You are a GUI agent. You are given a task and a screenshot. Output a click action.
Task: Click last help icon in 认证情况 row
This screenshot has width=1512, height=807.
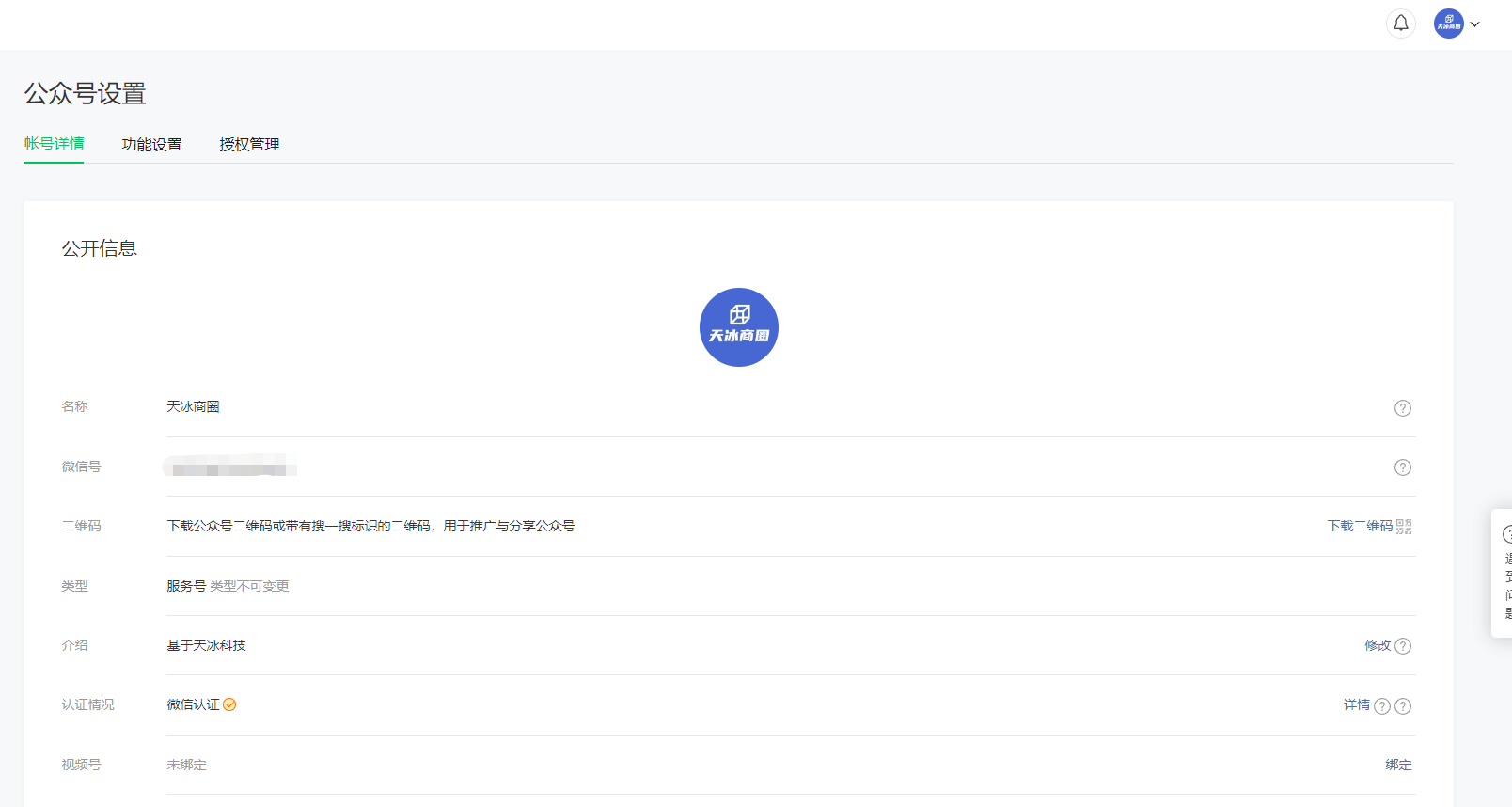point(1403,706)
